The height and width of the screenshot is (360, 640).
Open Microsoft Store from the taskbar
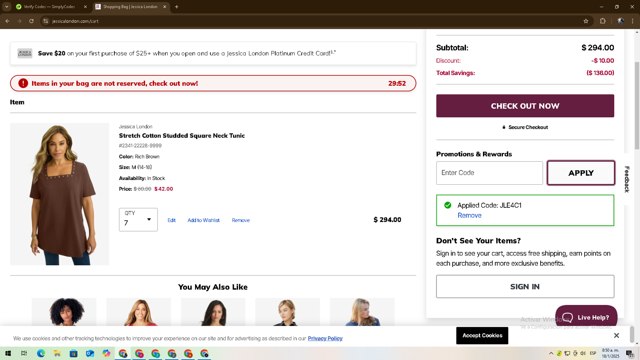[x=73, y=353]
